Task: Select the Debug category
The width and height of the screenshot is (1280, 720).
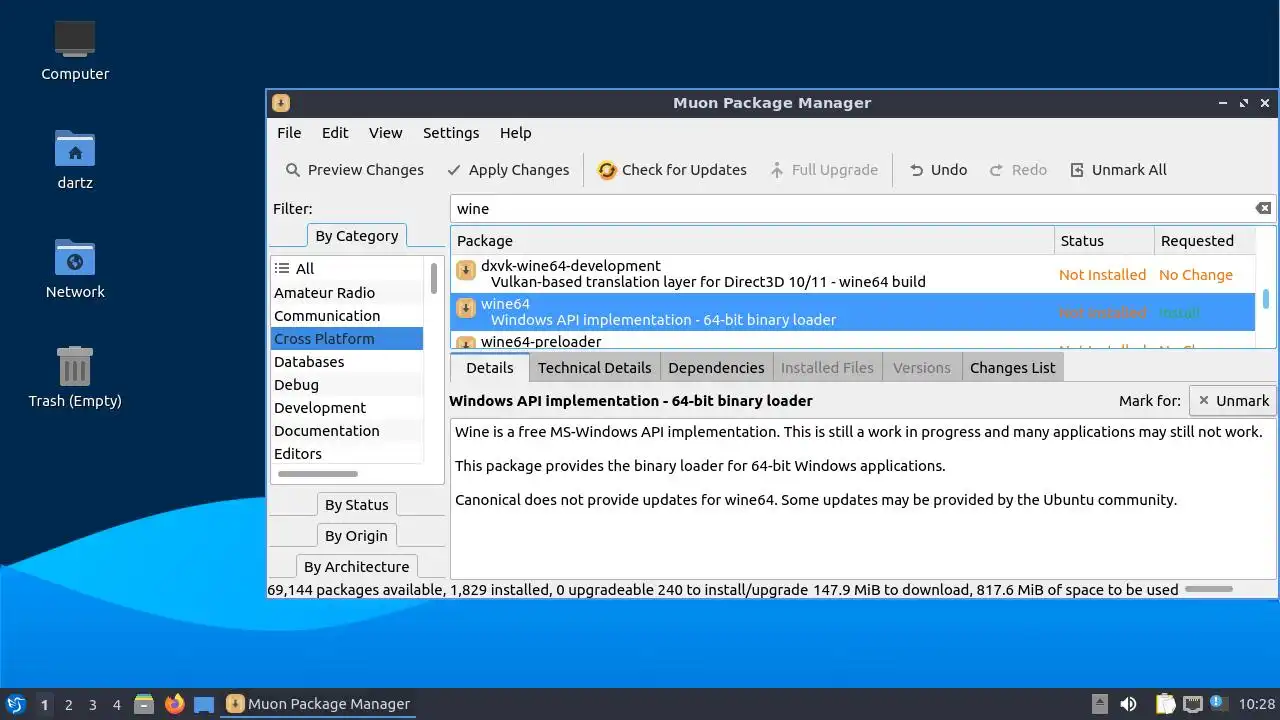Action: click(x=347, y=385)
